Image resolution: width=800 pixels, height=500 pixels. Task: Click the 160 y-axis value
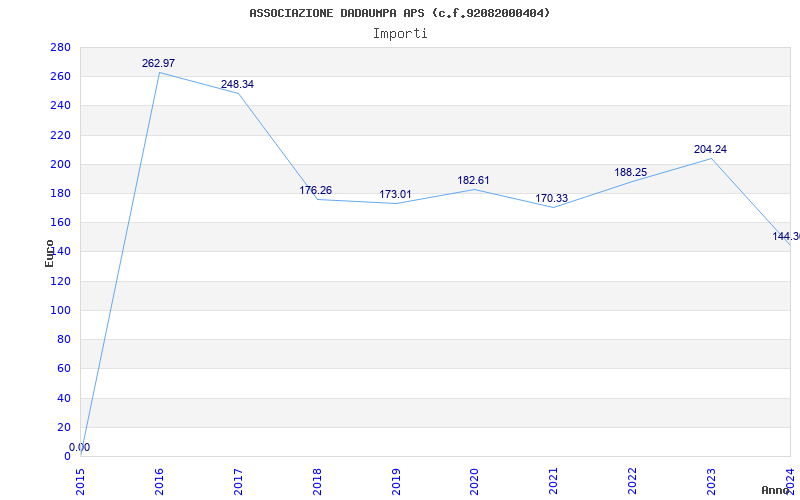[60, 222]
